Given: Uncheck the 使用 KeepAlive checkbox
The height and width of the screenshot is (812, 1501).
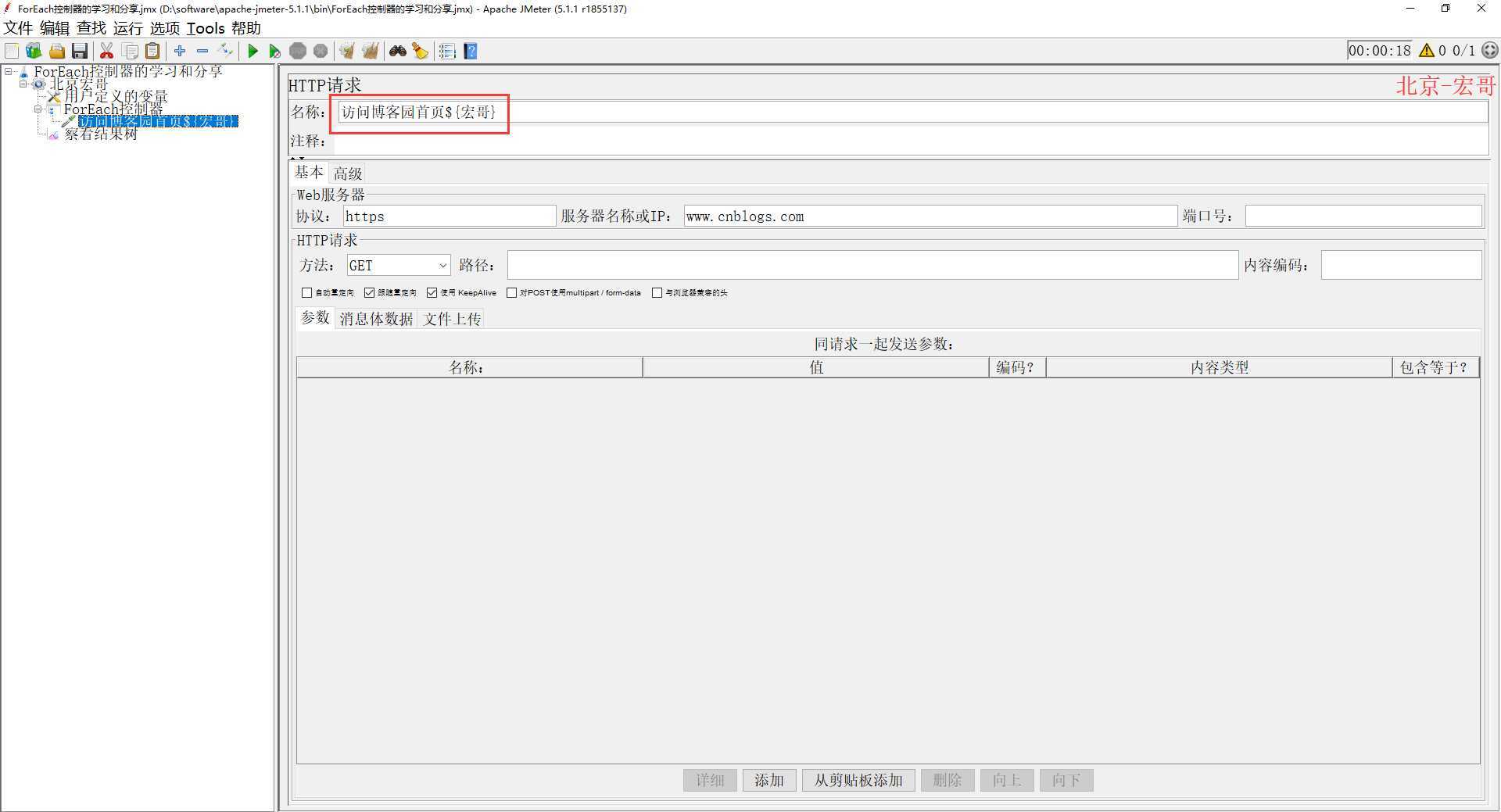Looking at the screenshot, I should pyautogui.click(x=432, y=293).
